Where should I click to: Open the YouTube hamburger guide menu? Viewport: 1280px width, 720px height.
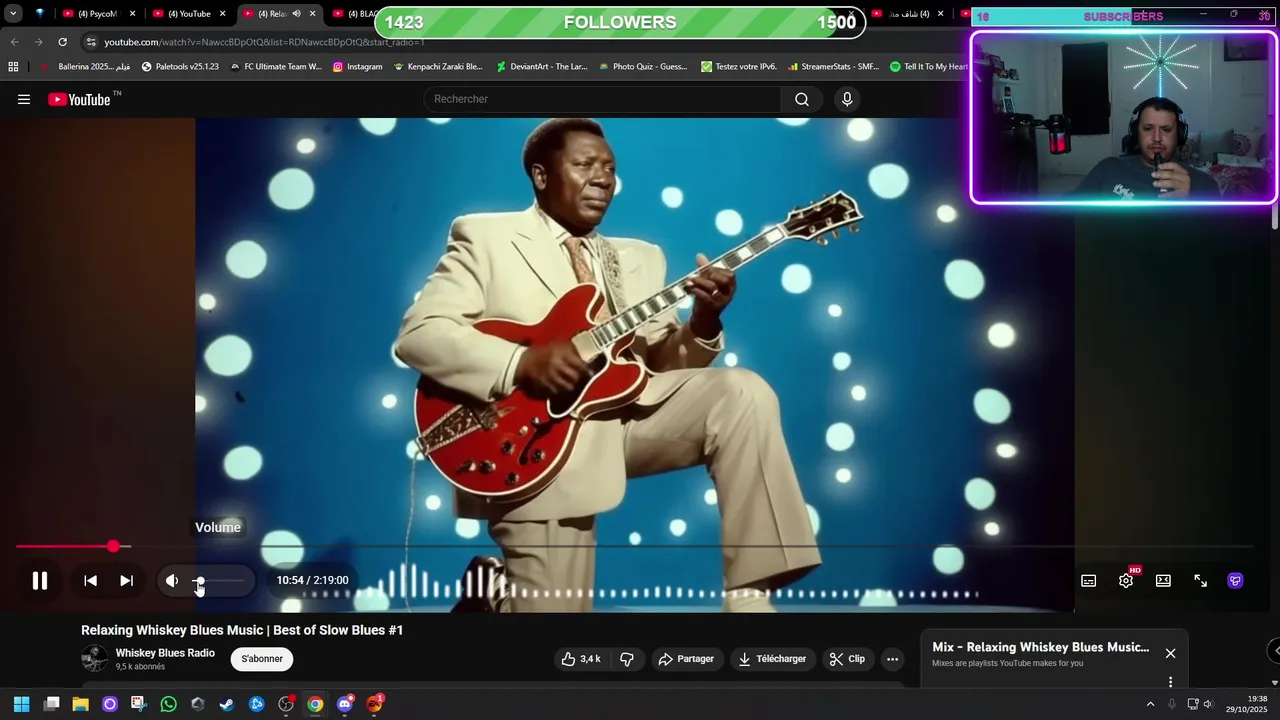[x=24, y=99]
